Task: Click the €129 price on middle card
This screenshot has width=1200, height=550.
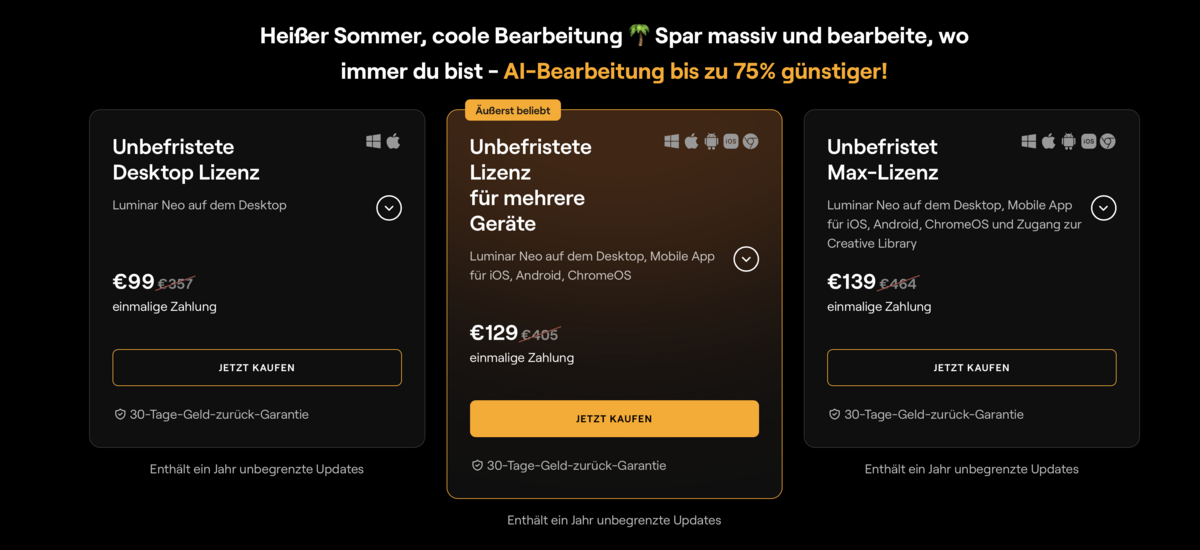Action: pyautogui.click(x=494, y=333)
